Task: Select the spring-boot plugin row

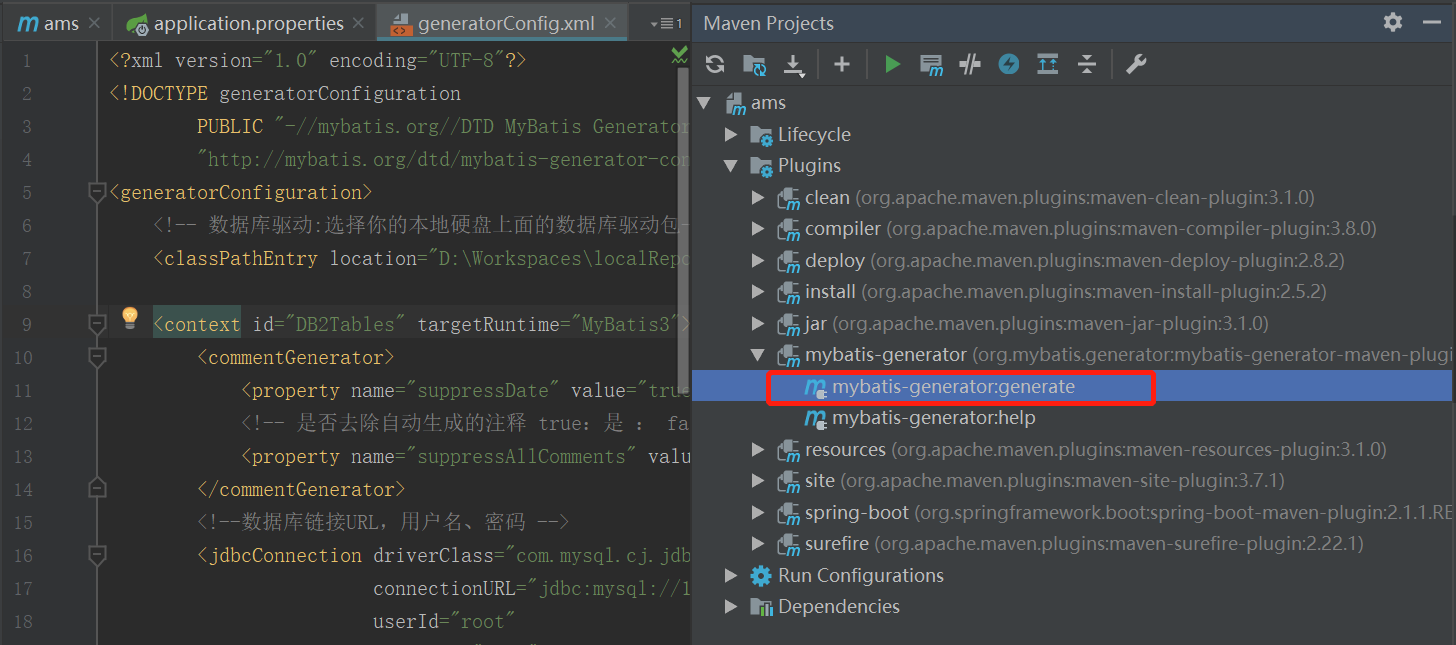Action: click(x=1073, y=513)
